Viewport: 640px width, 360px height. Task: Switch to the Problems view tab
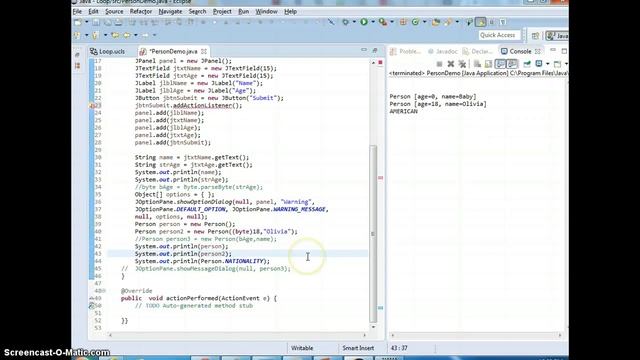[405, 51]
